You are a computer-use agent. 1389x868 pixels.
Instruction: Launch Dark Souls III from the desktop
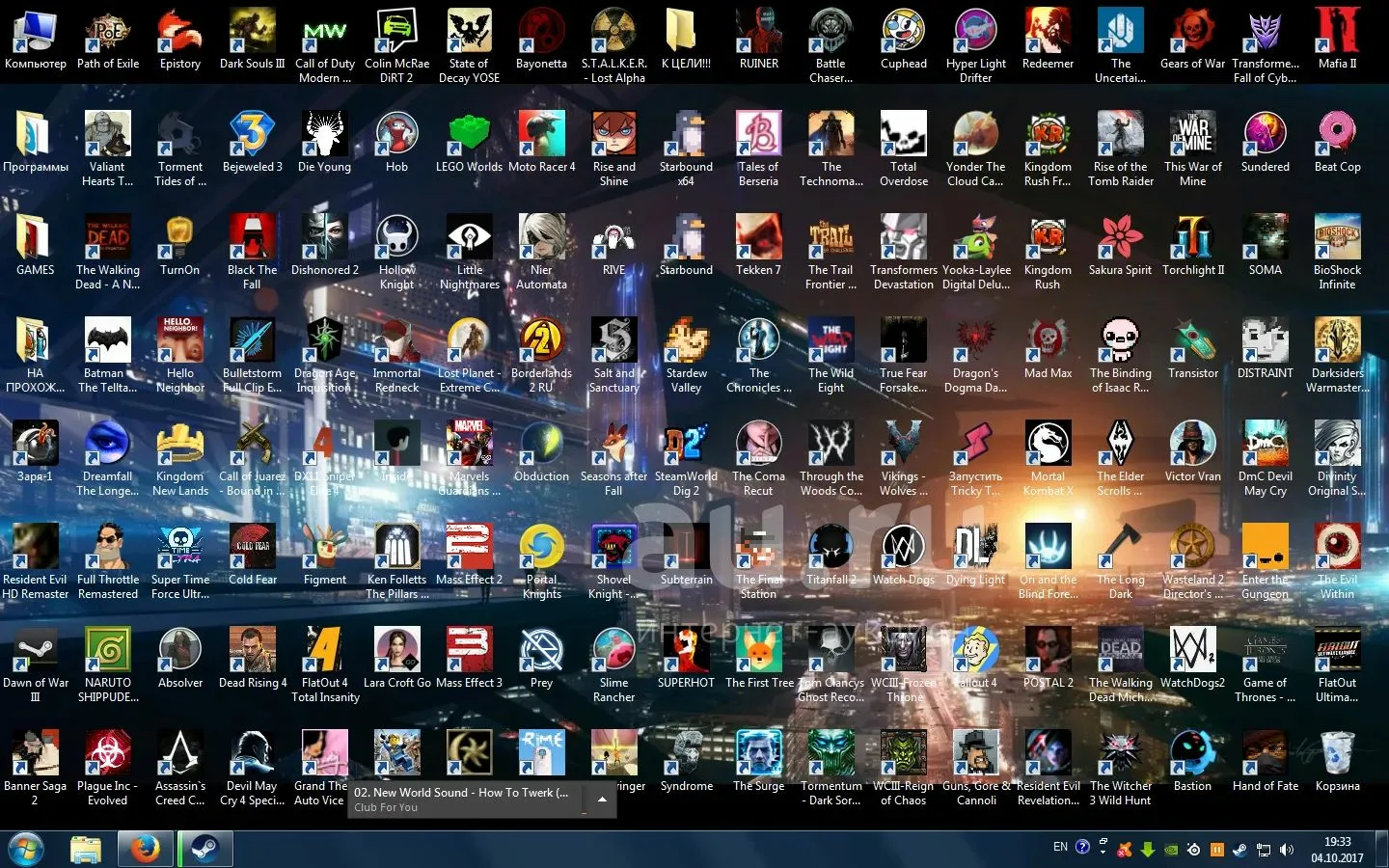coord(253,41)
